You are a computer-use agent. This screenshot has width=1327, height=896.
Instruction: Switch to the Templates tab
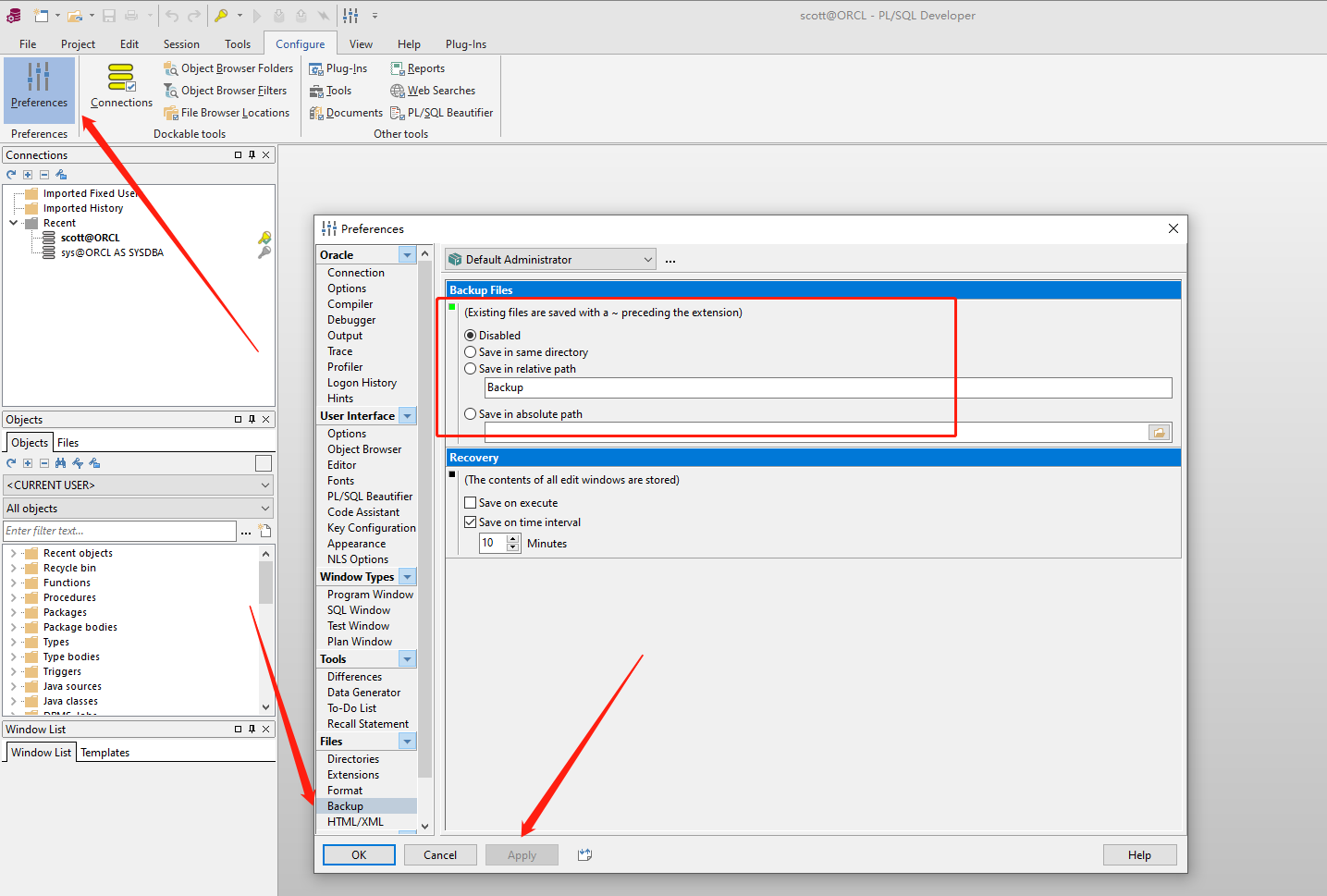[x=105, y=753]
